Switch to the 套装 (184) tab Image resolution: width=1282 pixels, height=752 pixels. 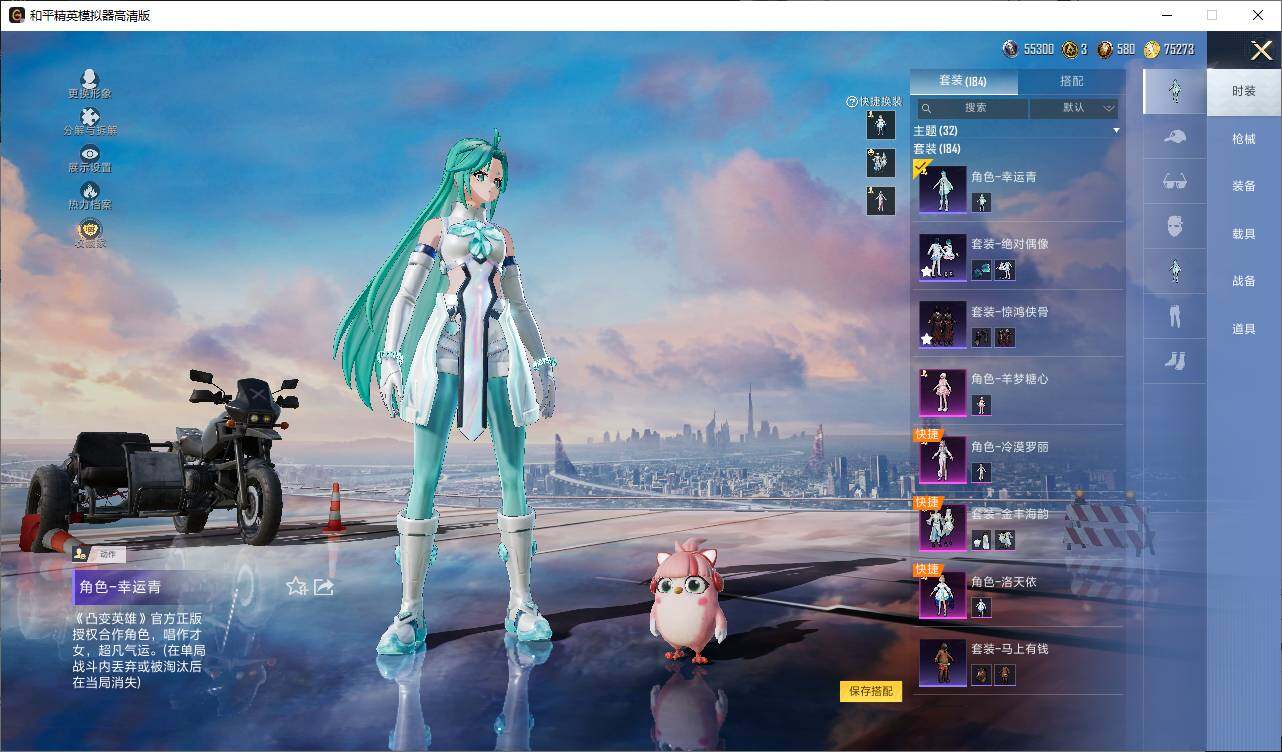(x=963, y=82)
